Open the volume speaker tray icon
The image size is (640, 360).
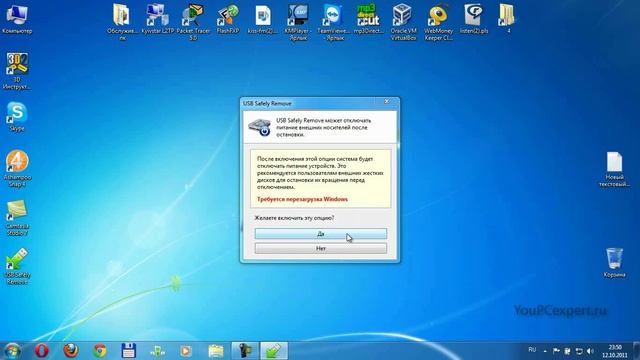coord(590,351)
